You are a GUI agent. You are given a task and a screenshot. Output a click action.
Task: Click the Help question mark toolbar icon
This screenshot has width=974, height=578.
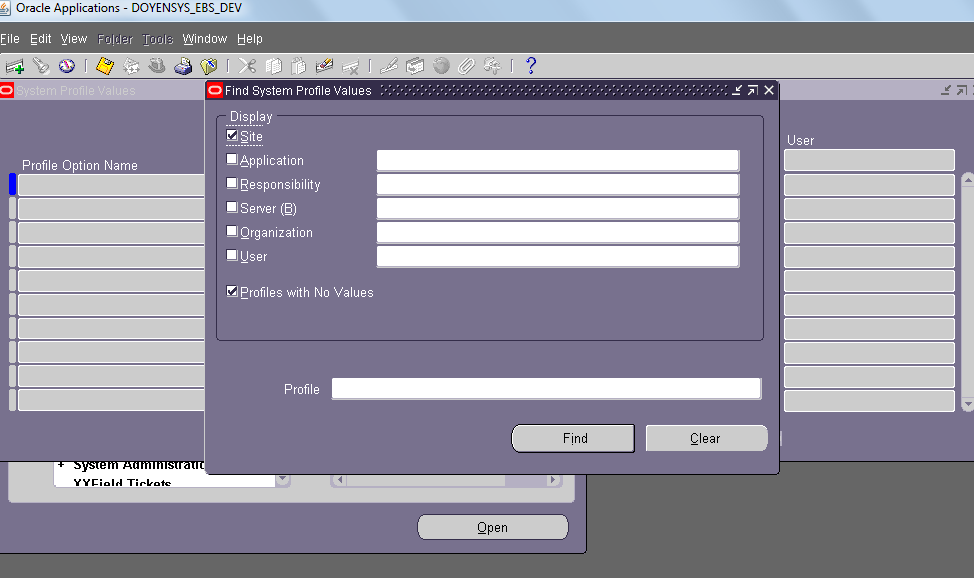[x=530, y=65]
